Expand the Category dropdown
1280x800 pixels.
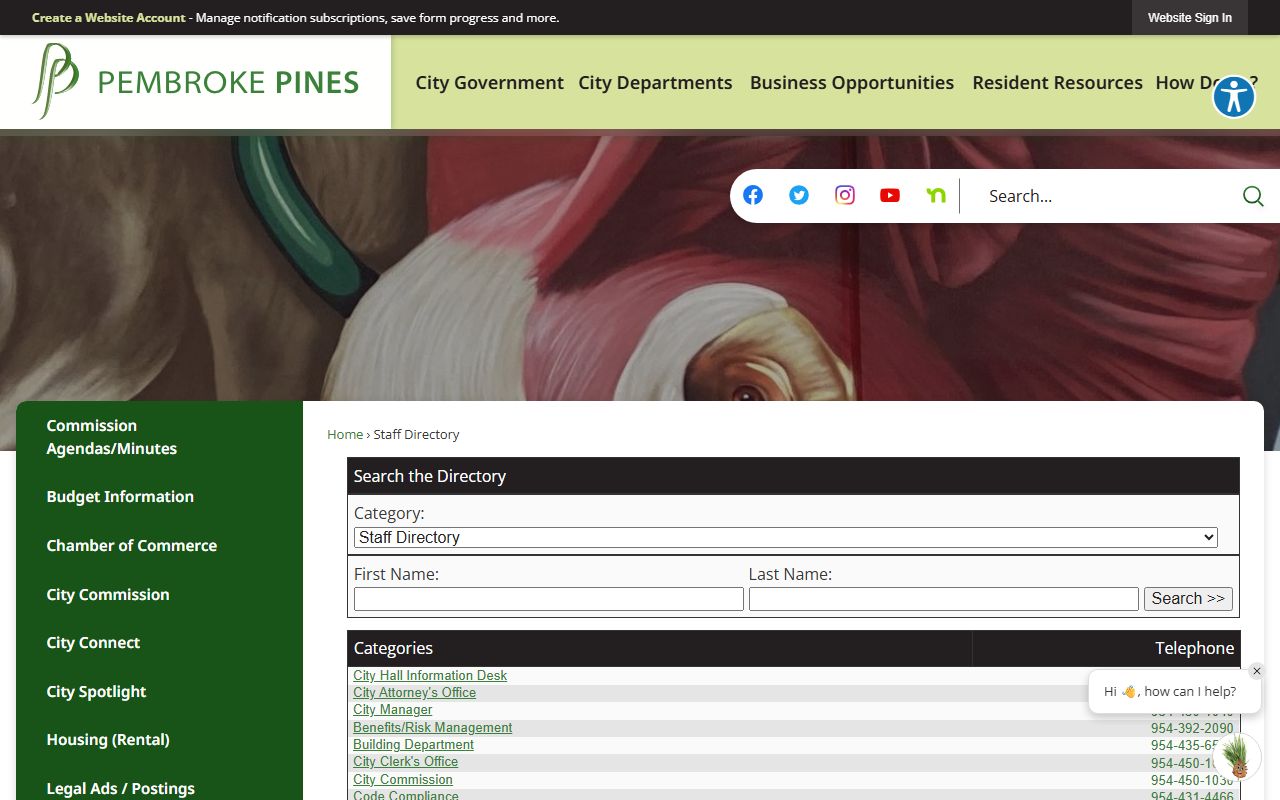click(786, 537)
